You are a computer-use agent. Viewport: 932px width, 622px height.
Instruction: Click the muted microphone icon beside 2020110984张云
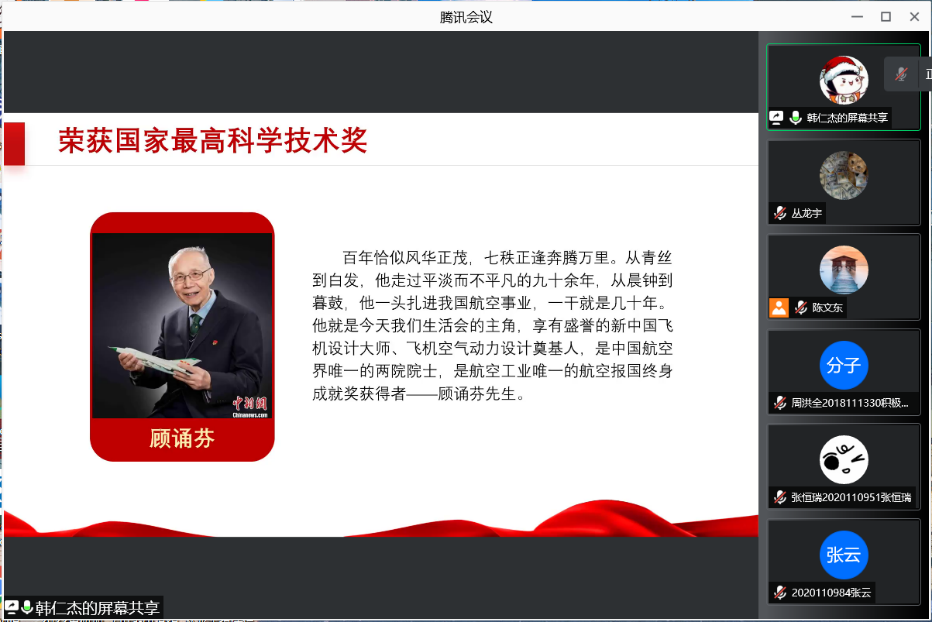pyautogui.click(x=779, y=592)
